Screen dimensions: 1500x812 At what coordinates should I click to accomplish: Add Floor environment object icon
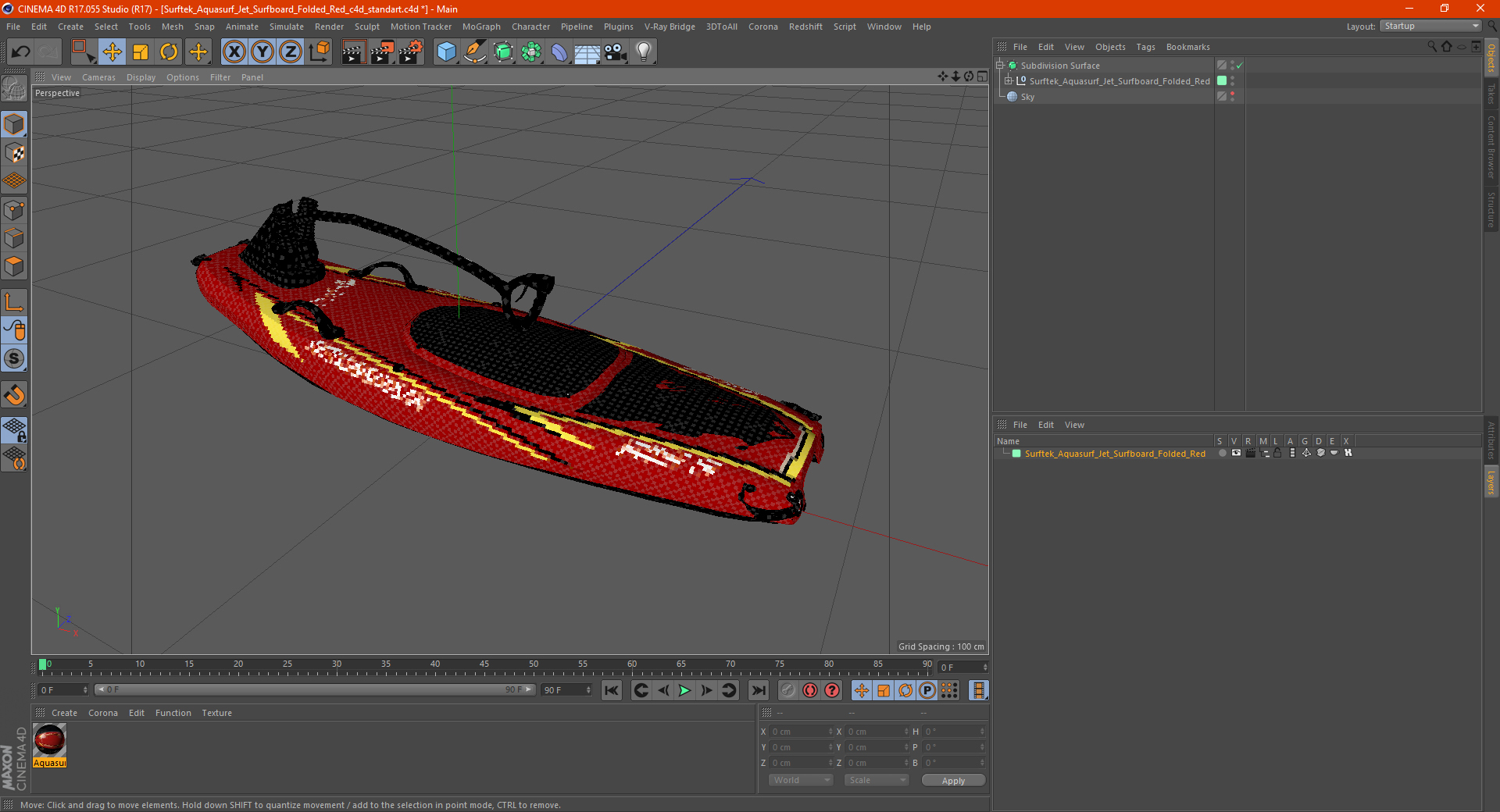[x=587, y=52]
